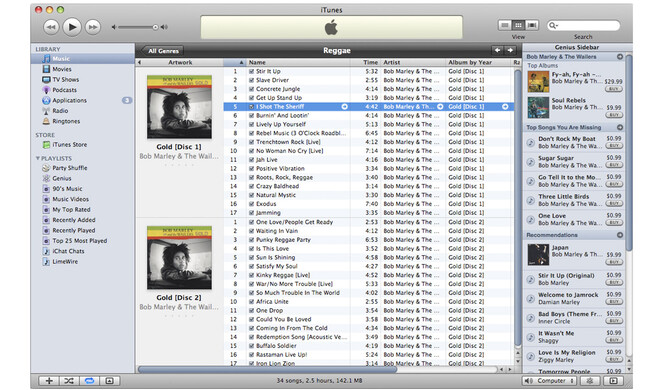Adjust the volume slider knob
This screenshot has width=660, height=390.
[155, 27]
